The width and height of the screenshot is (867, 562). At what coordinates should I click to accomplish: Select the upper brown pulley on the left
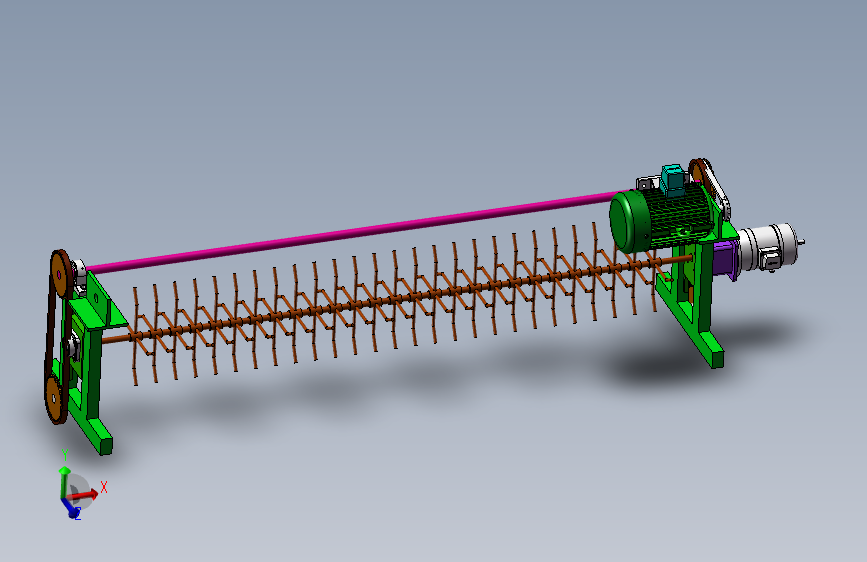pyautogui.click(x=60, y=274)
